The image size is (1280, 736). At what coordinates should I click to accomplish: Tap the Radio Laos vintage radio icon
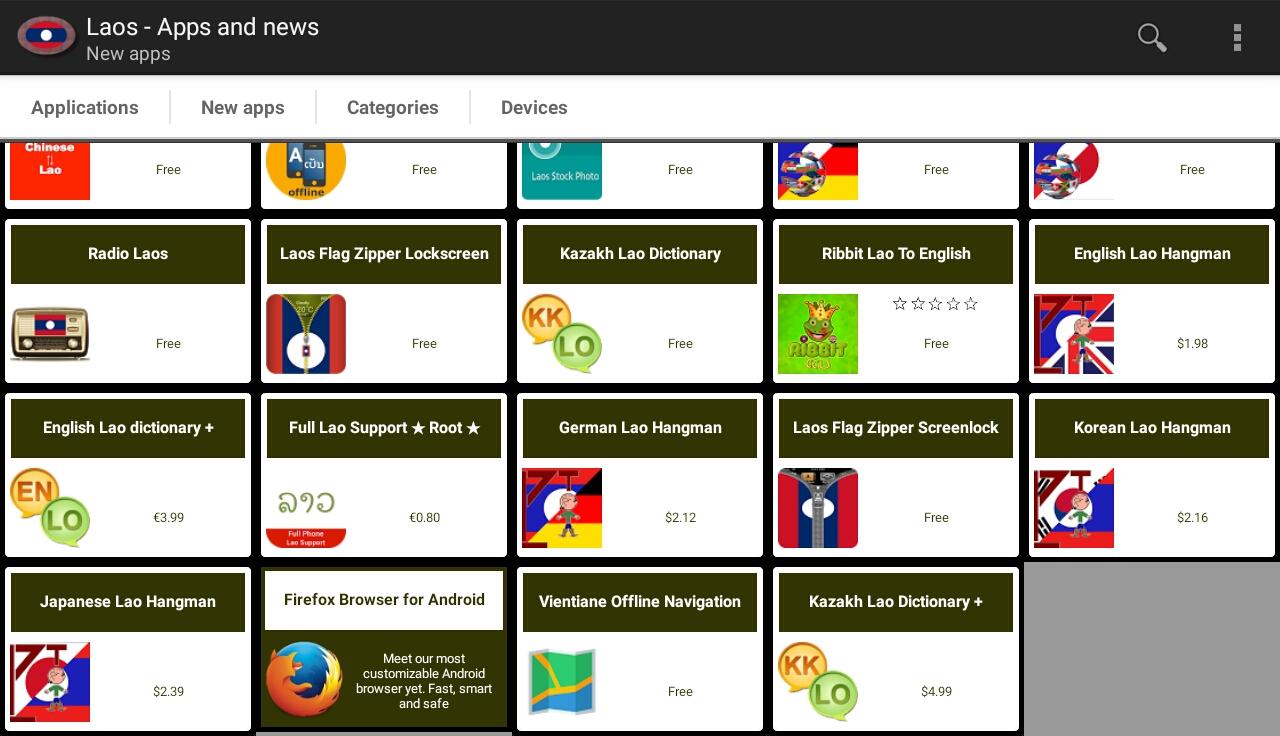click(x=50, y=334)
